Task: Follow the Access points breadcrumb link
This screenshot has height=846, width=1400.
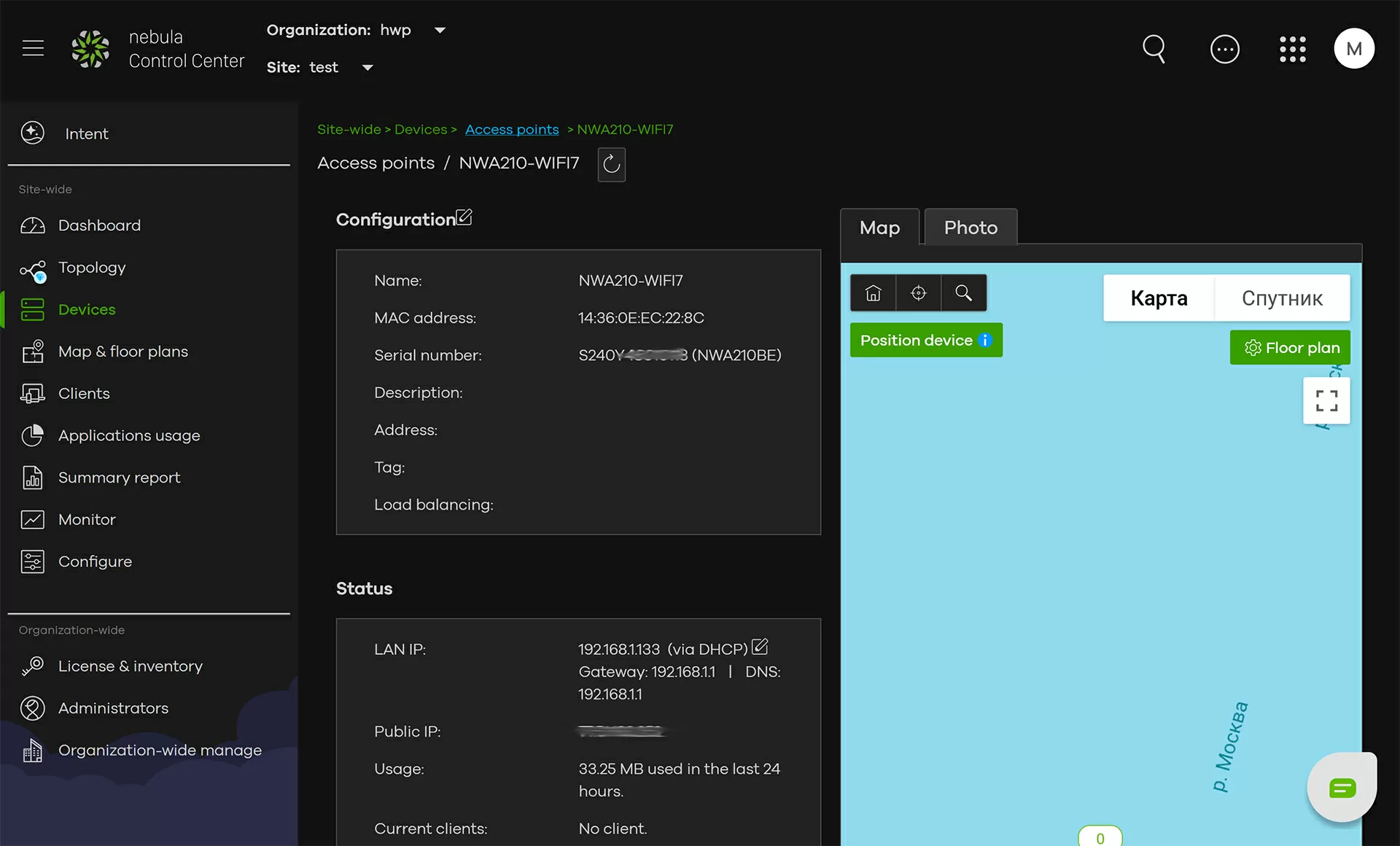Action: click(512, 129)
